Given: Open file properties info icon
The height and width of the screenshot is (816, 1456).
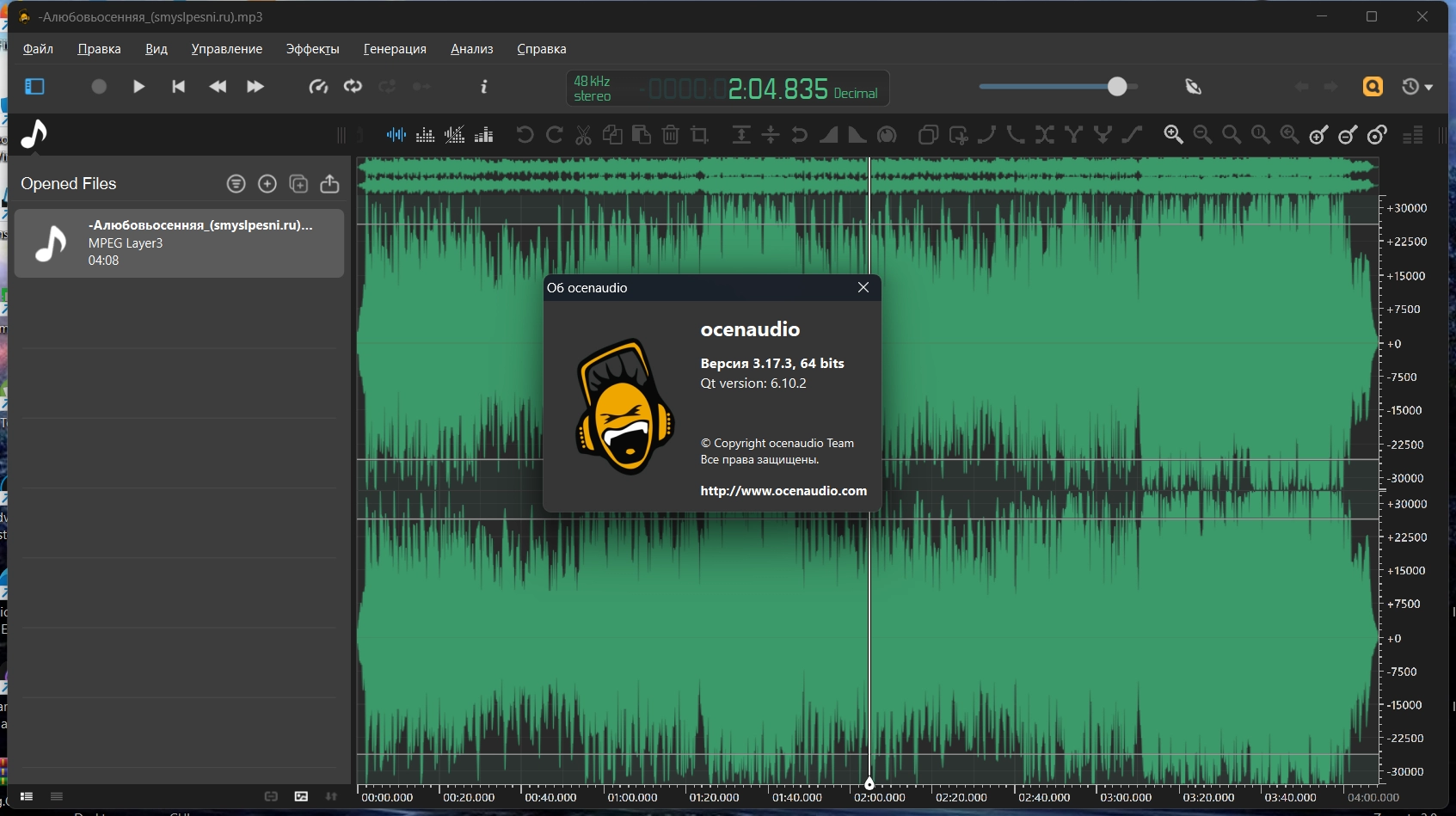Looking at the screenshot, I should 484,87.
